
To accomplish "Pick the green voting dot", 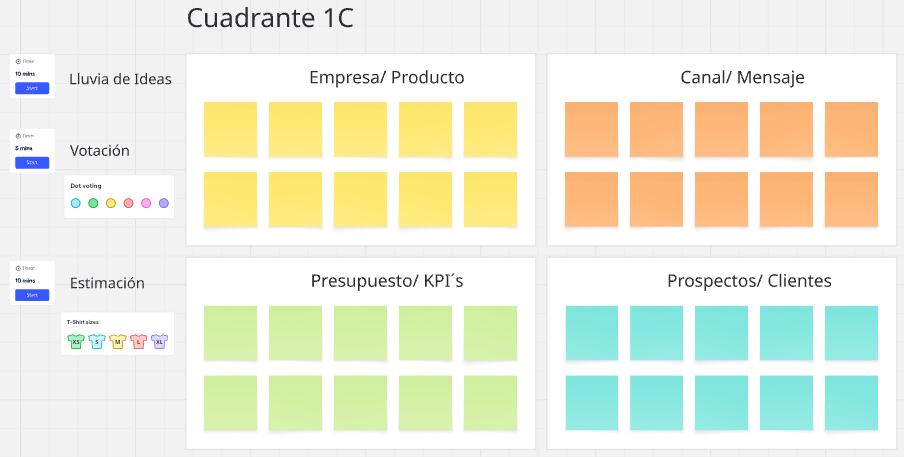I will click(93, 203).
